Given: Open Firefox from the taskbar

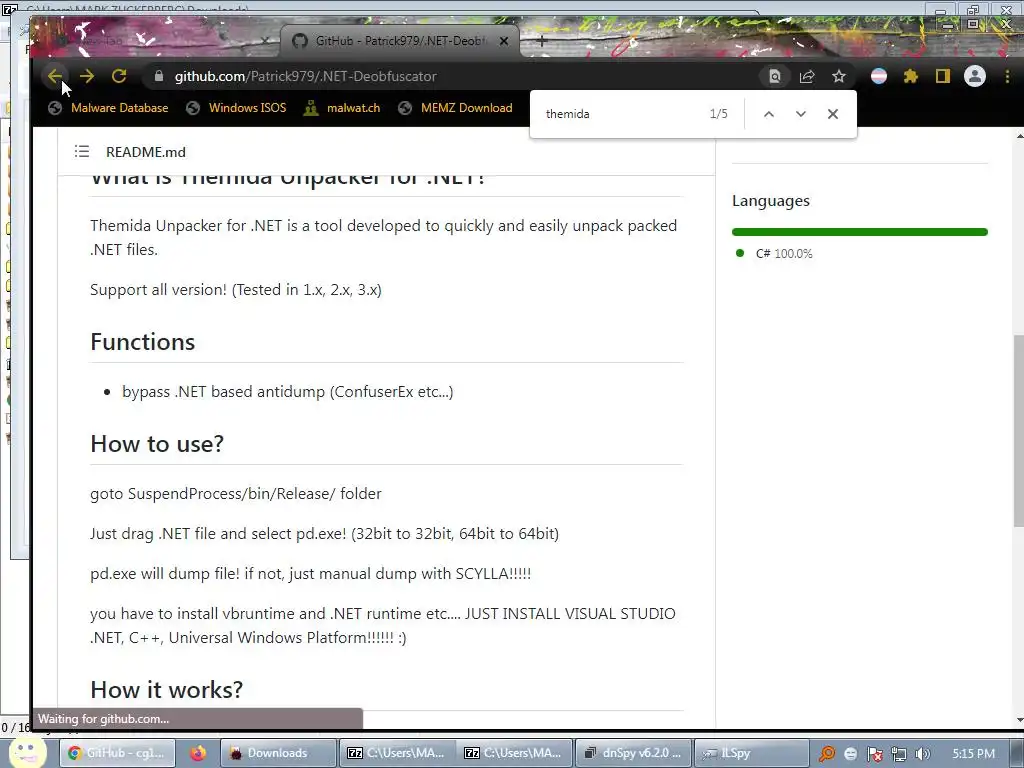Looking at the screenshot, I should coord(197,753).
